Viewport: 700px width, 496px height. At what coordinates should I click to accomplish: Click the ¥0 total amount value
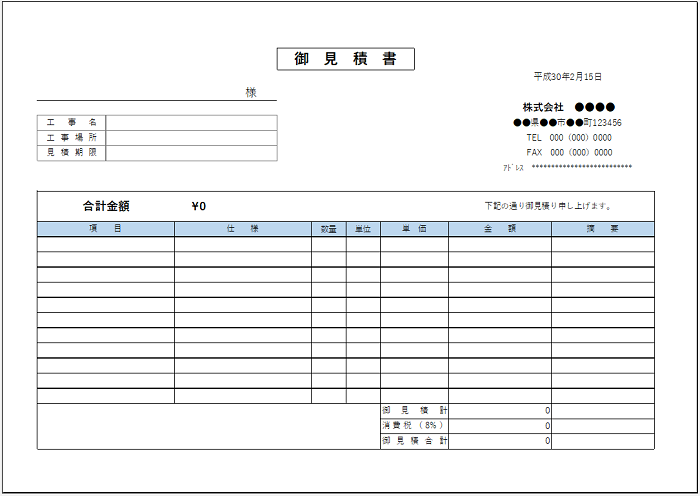pyautogui.click(x=198, y=207)
